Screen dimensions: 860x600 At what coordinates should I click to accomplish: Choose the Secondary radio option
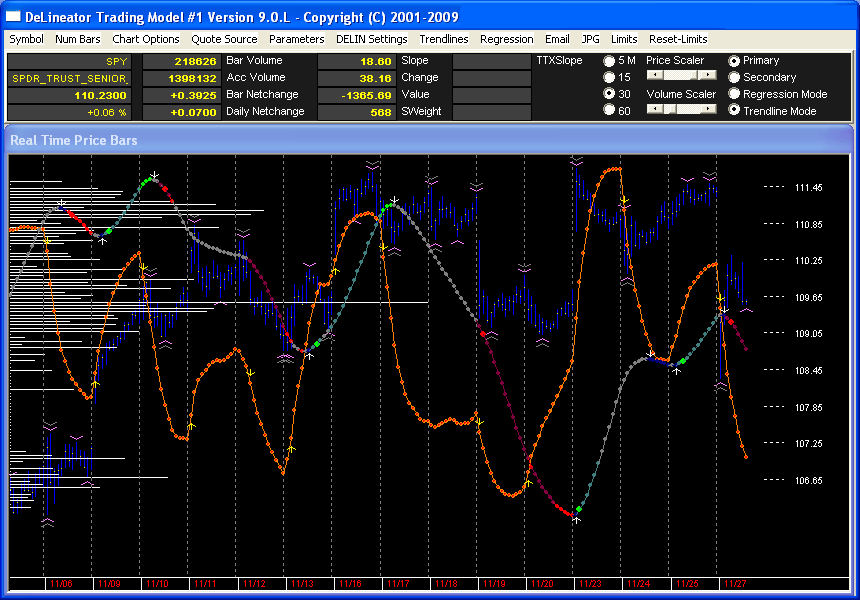[734, 77]
